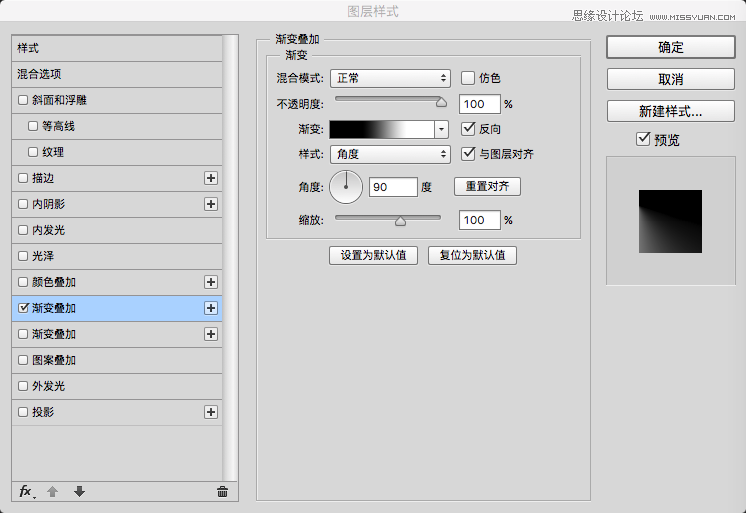
Task: Click 新建样式... button
Action: point(671,111)
